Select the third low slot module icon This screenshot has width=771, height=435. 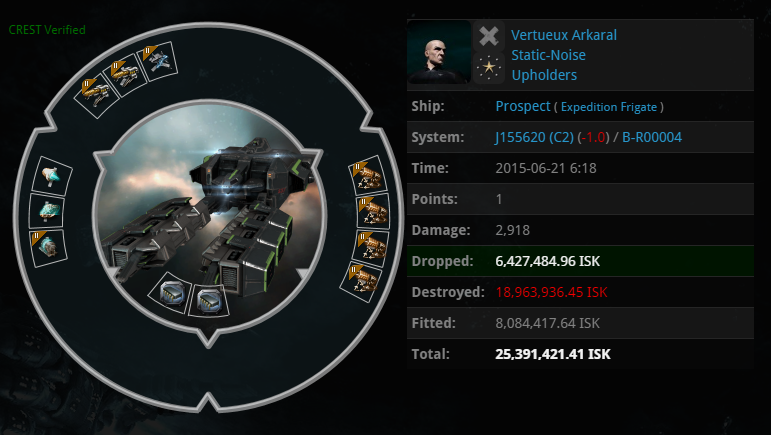(x=371, y=248)
